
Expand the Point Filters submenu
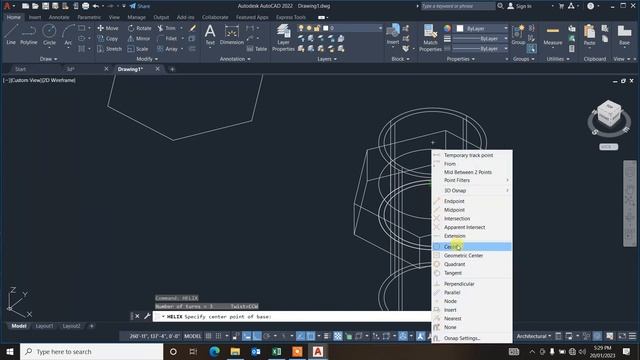(472, 180)
